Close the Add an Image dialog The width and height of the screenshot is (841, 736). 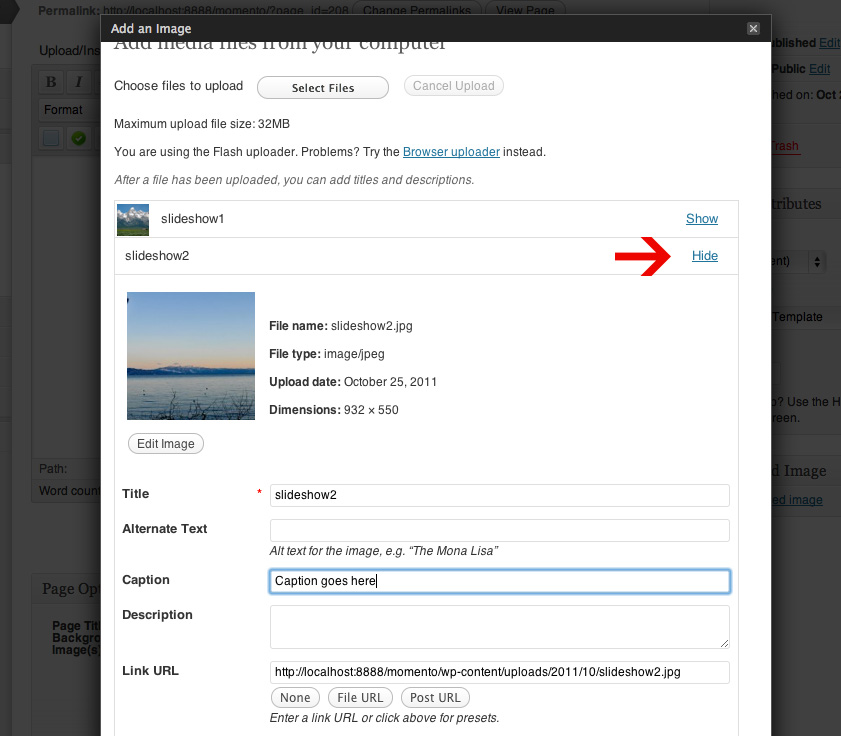point(753,29)
